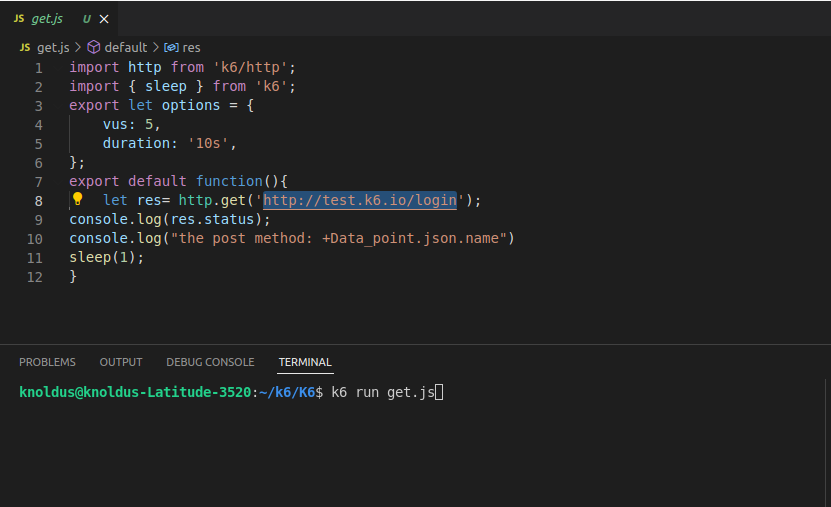
Task: Click the 'k6/http' import string
Action: click(250, 67)
